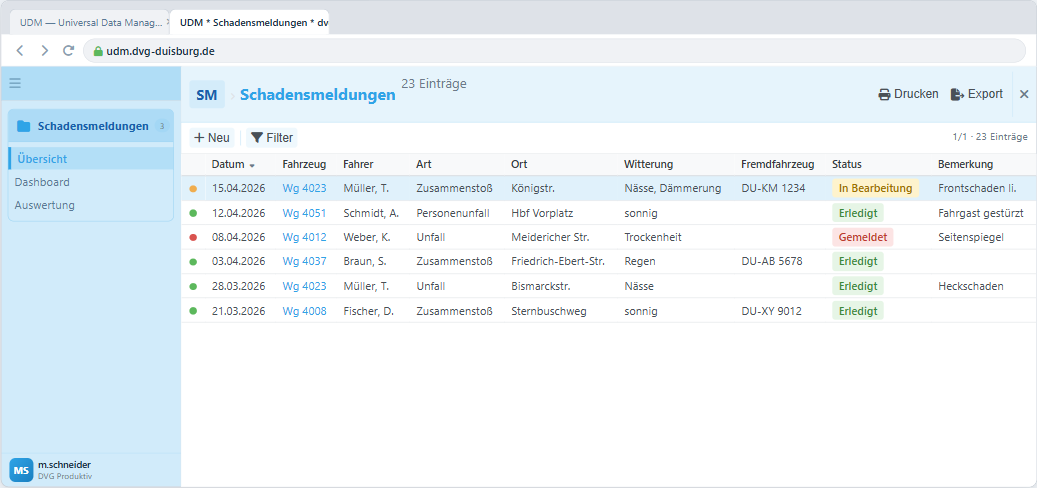Click the Schadensmeldungen folder icon

(24, 126)
